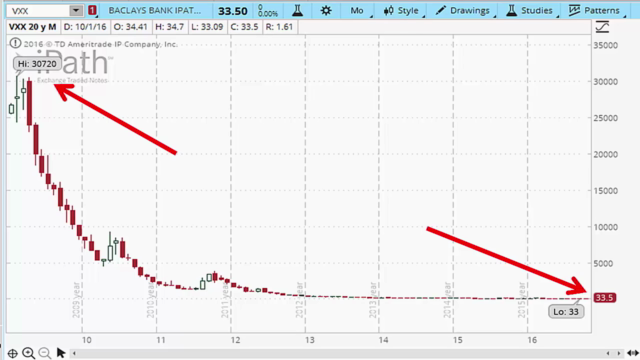This screenshot has width=640, height=360.
Task: Open the VXX symbol dropdown arrow
Action: 76,11
